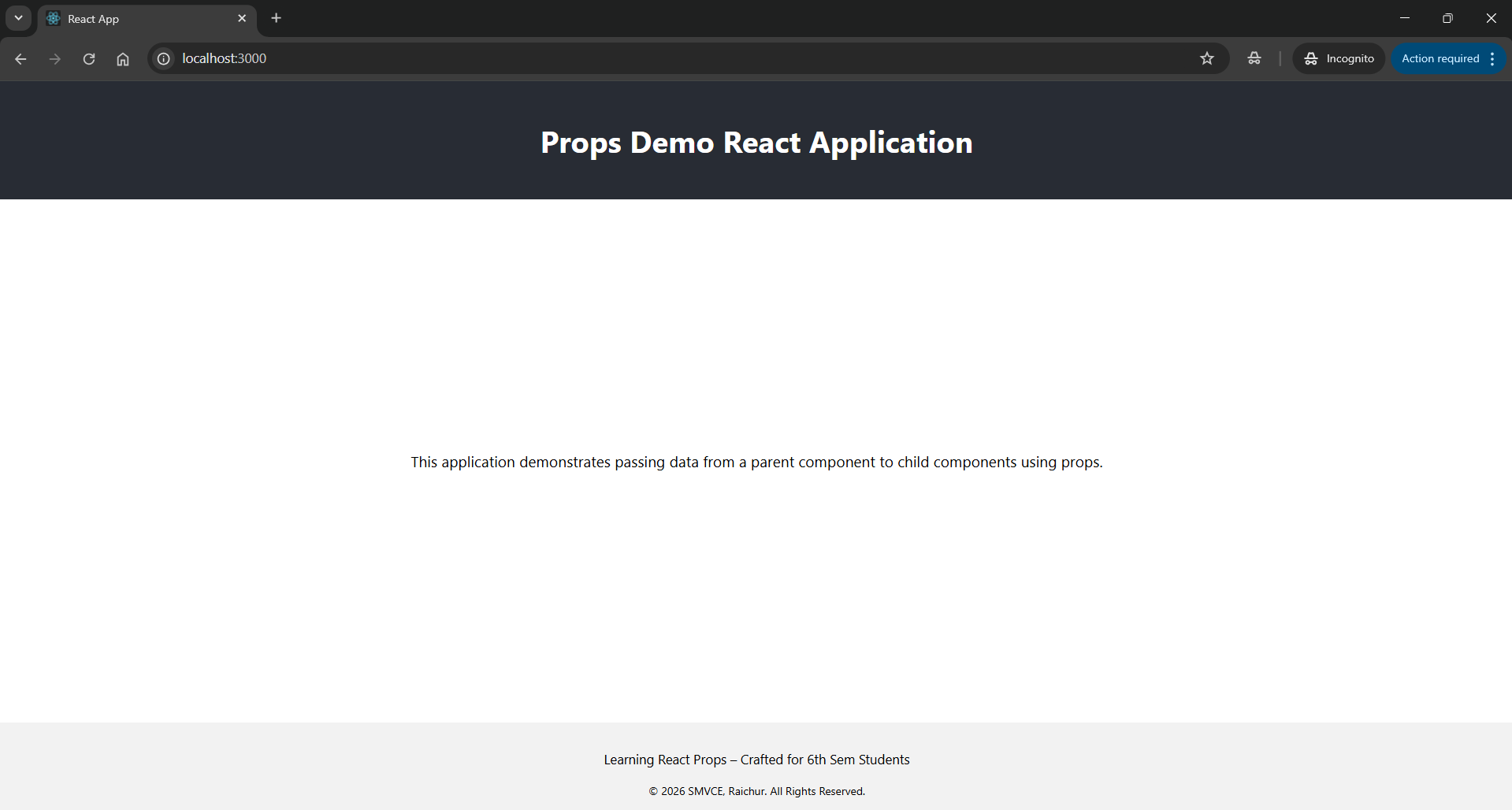This screenshot has height=810, width=1512.
Task: Go to the browser home page
Action: [x=123, y=59]
